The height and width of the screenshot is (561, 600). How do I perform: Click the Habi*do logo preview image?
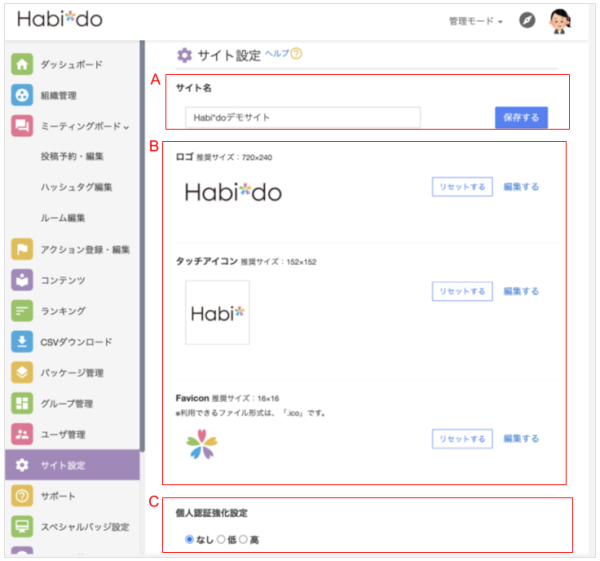click(233, 192)
